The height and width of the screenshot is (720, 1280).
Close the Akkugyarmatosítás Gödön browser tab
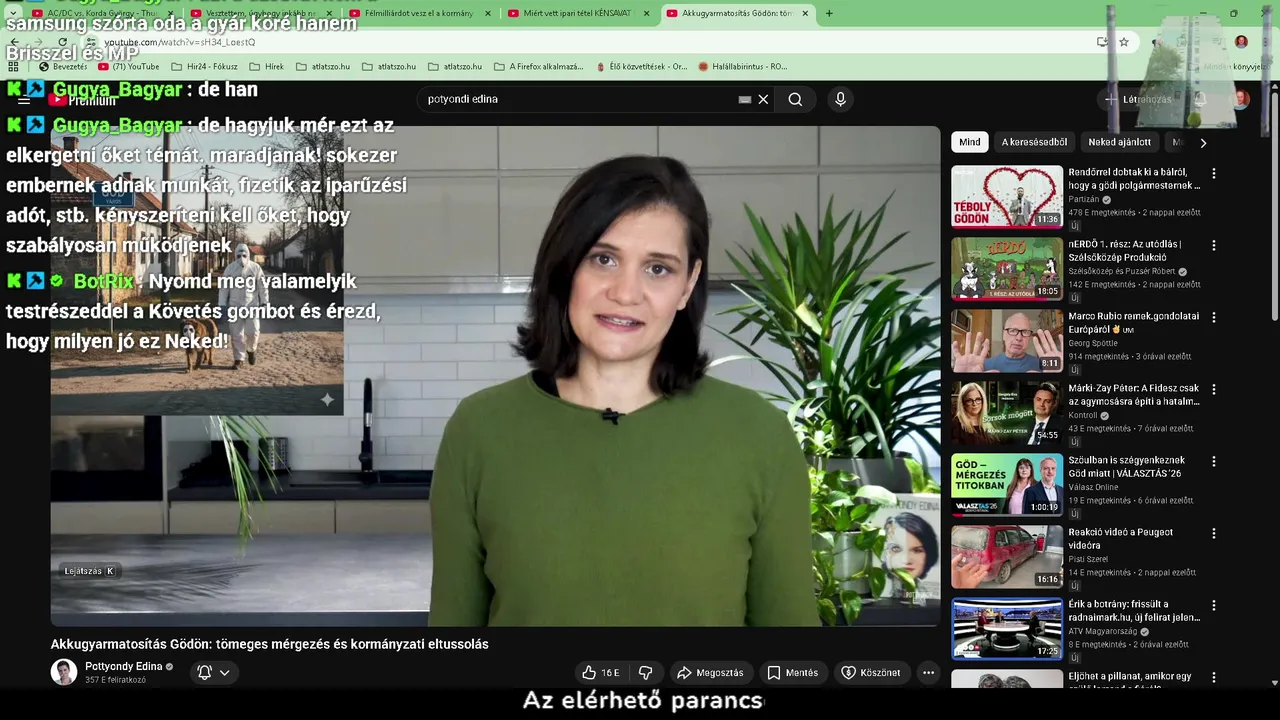click(805, 13)
